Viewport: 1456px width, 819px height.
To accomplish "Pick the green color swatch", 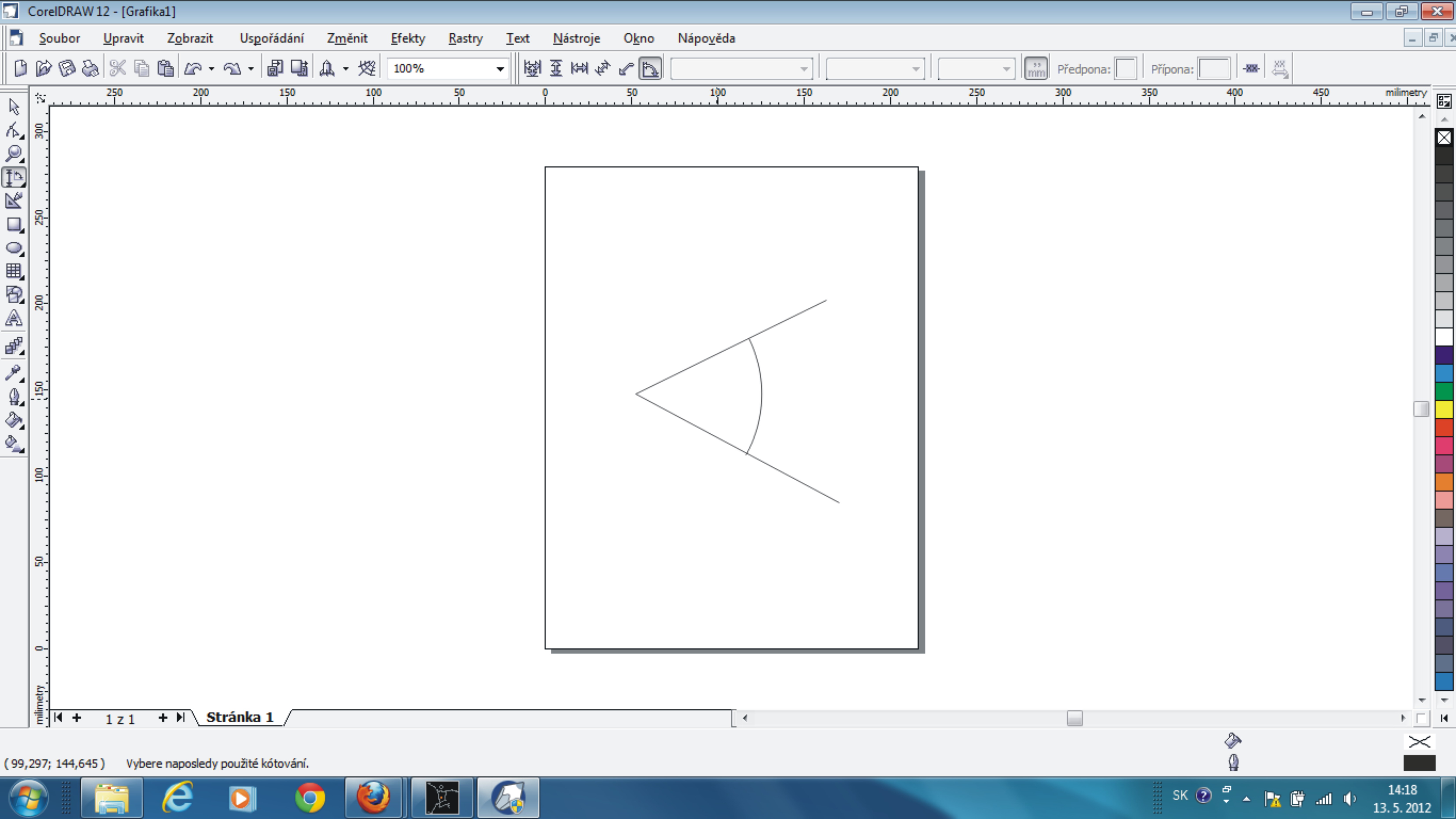I will (1444, 391).
